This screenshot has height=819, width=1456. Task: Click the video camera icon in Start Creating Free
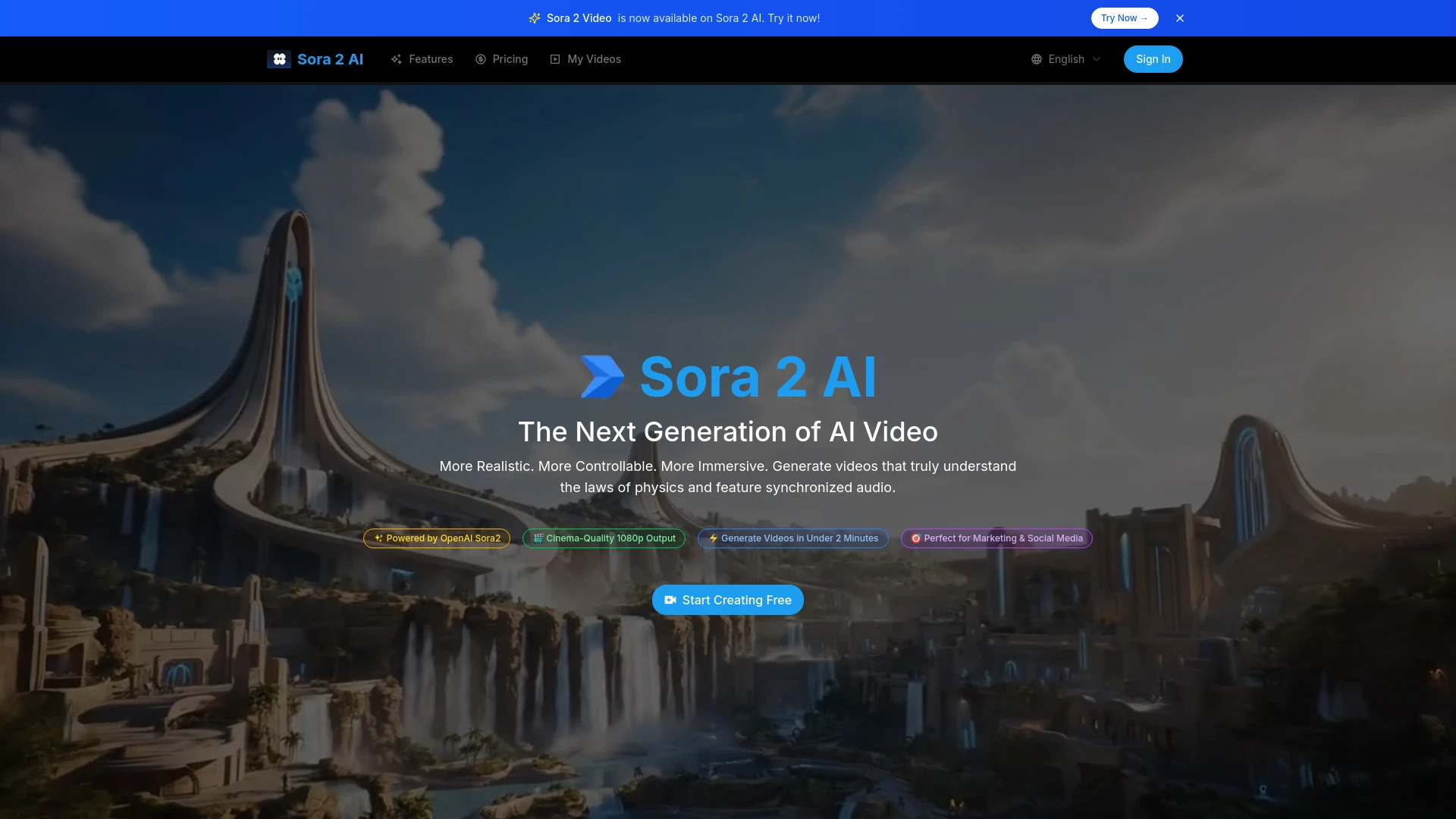(670, 600)
